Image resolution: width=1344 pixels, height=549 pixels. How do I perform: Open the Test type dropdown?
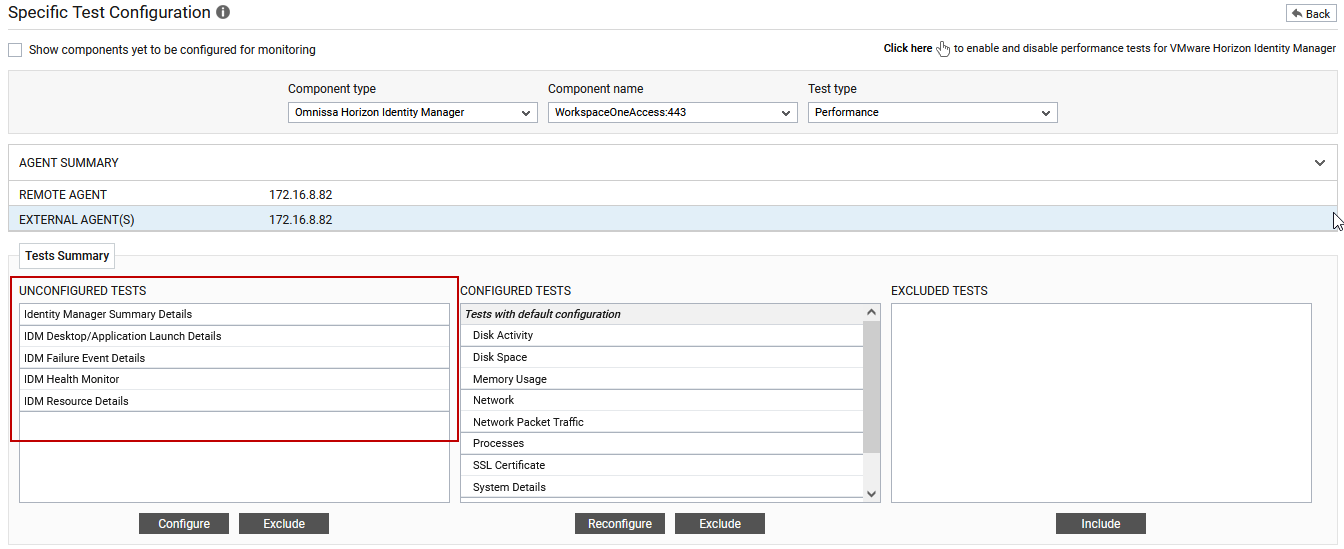(x=933, y=113)
